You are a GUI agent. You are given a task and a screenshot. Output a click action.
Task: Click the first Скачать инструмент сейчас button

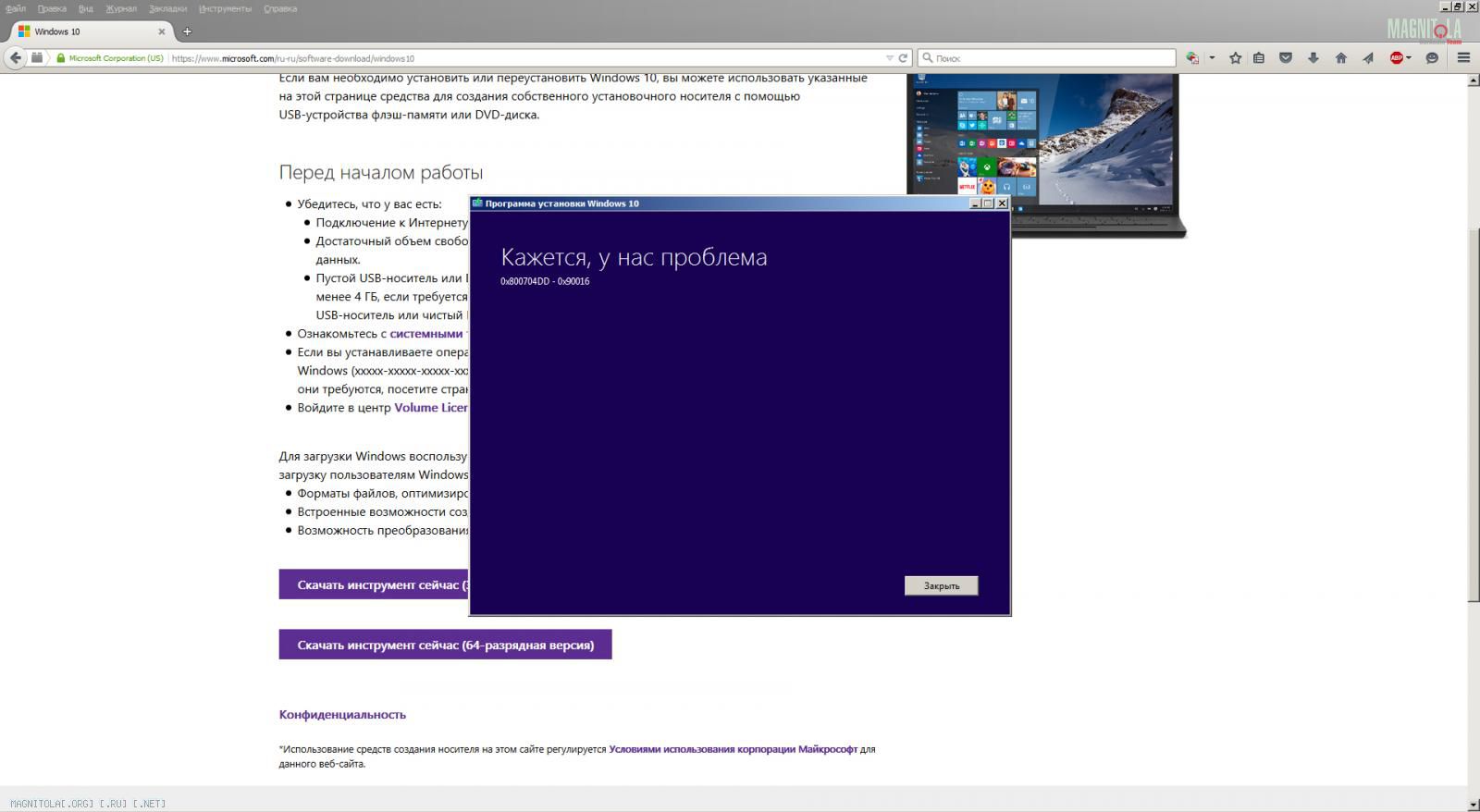(375, 584)
